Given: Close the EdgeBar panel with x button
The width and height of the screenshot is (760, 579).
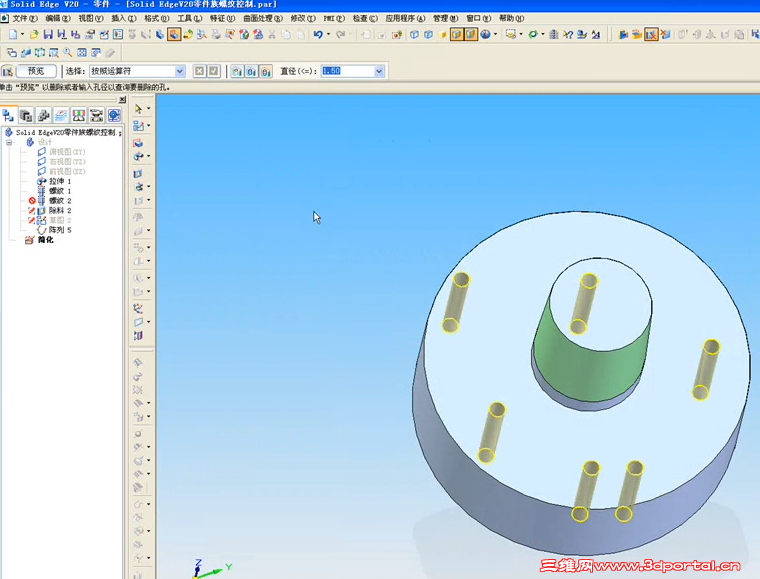Looking at the screenshot, I should (x=122, y=99).
